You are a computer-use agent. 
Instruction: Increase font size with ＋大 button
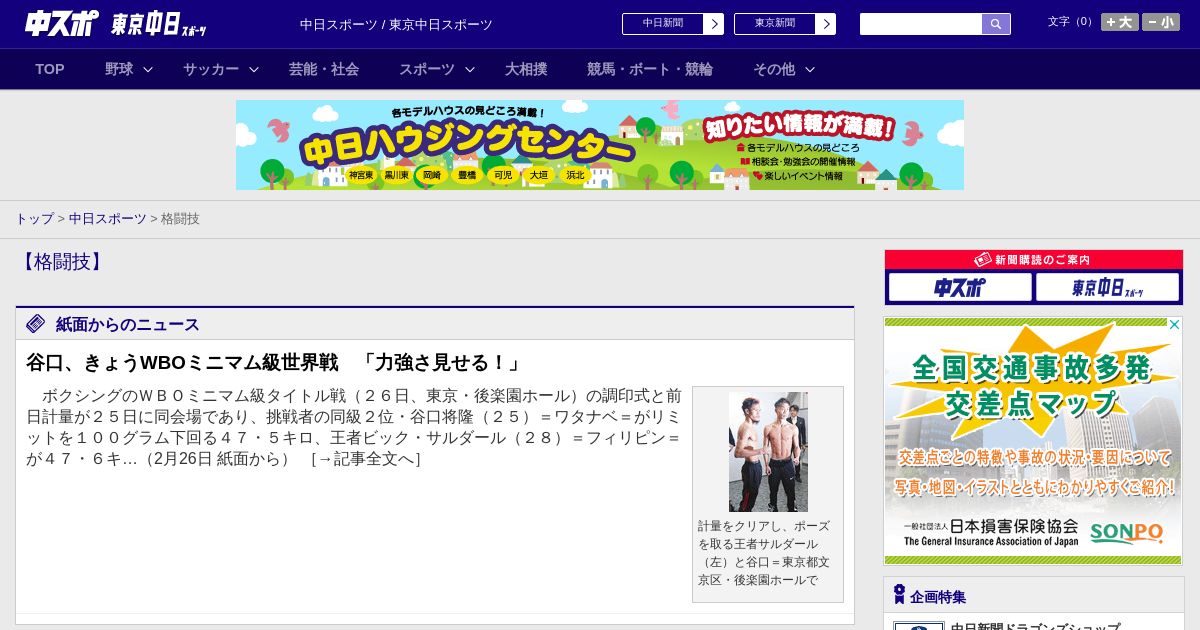click(x=1119, y=22)
